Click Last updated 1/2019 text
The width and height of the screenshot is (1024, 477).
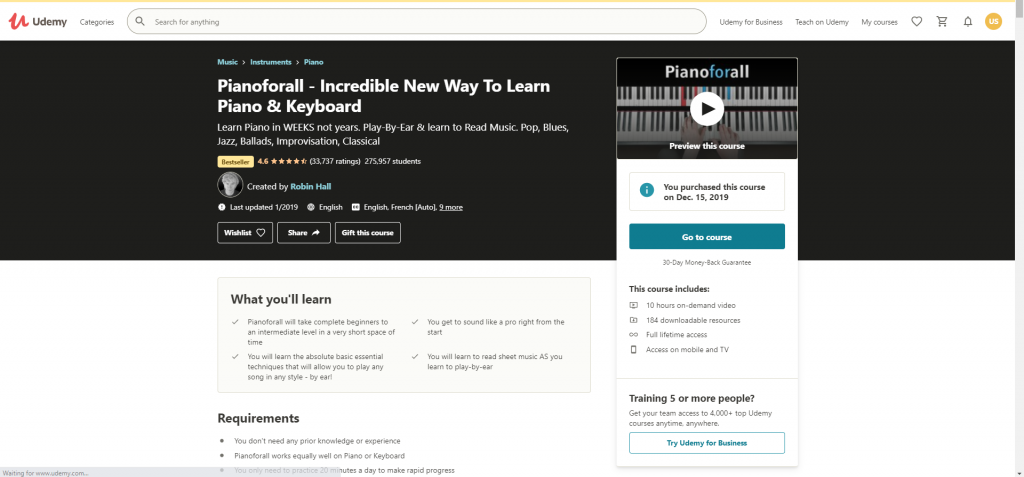pyautogui.click(x=264, y=207)
